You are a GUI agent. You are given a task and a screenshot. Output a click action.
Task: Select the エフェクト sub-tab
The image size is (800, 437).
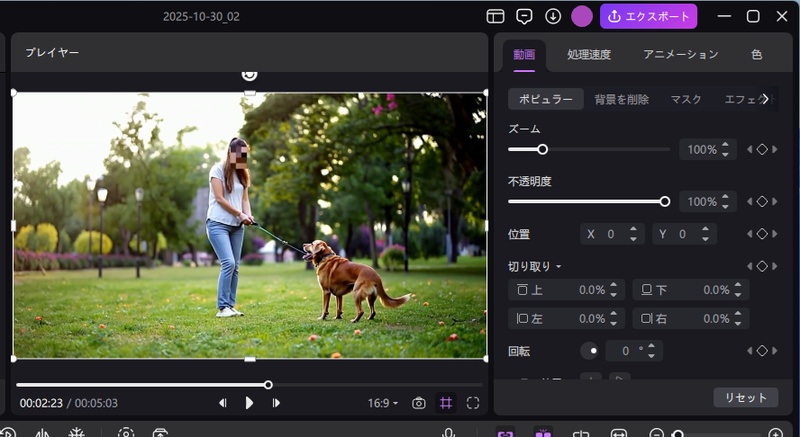coord(743,99)
